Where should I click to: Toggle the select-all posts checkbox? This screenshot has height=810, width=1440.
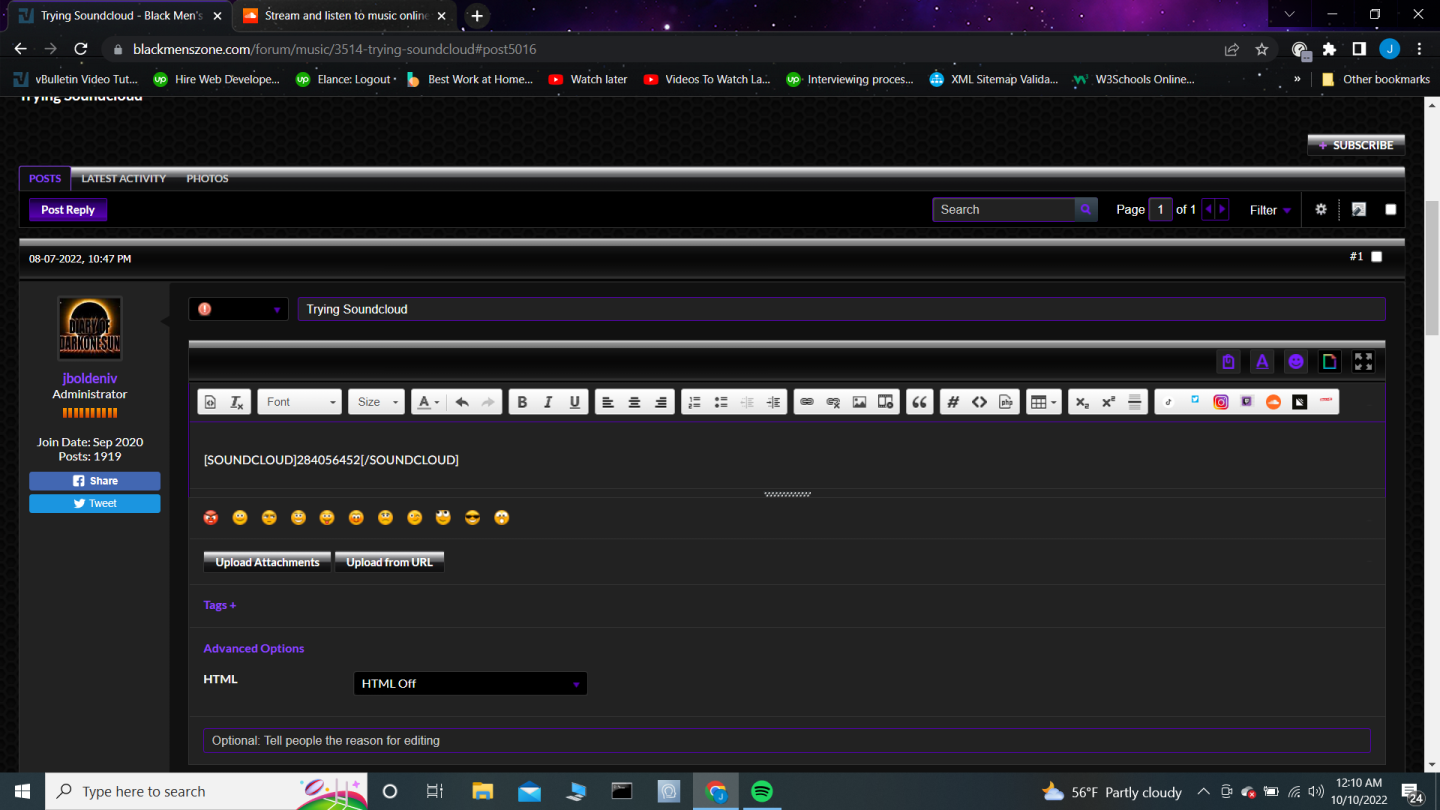[1390, 210]
